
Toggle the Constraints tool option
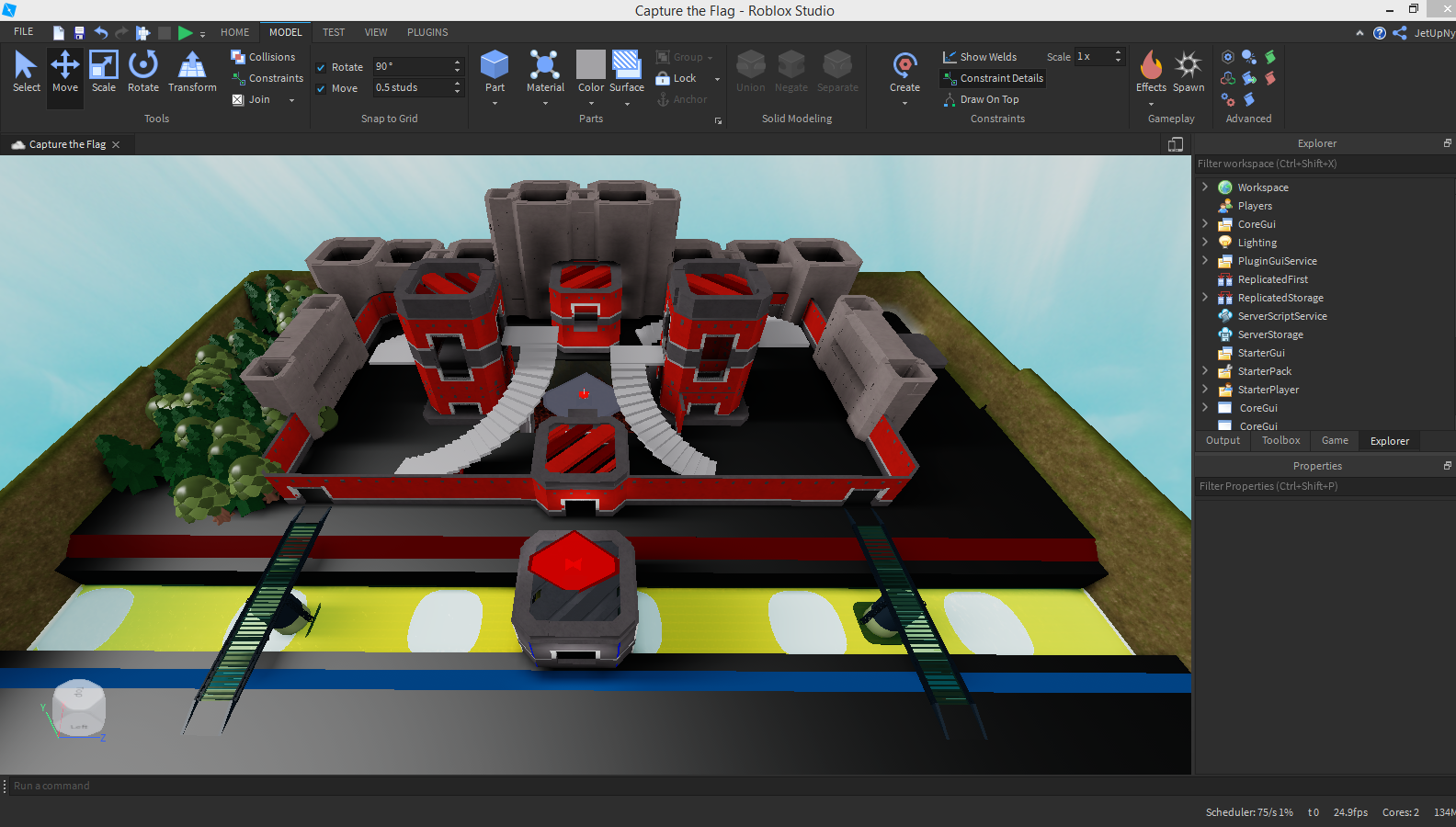(267, 78)
